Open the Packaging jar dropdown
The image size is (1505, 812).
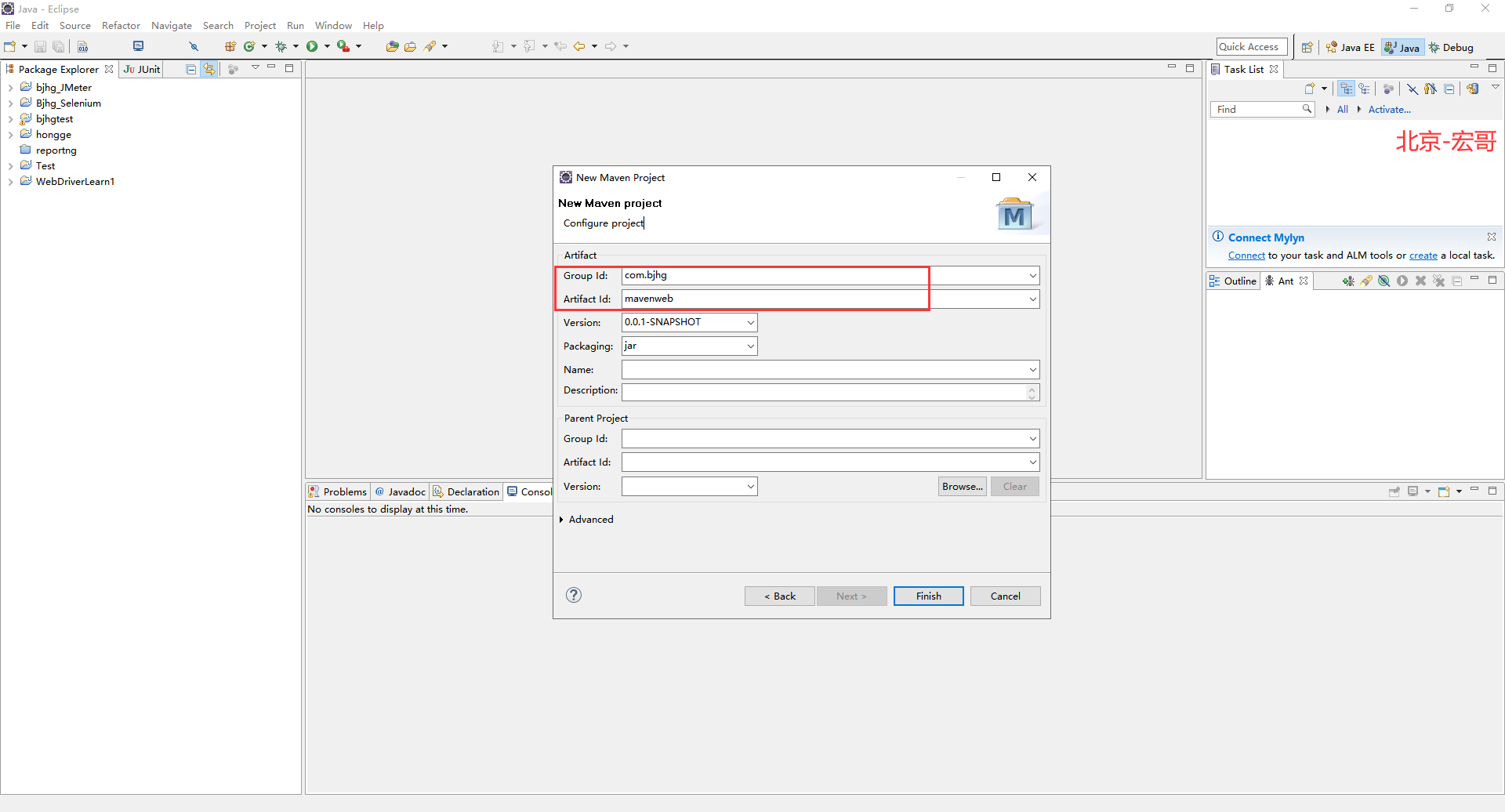coord(750,346)
